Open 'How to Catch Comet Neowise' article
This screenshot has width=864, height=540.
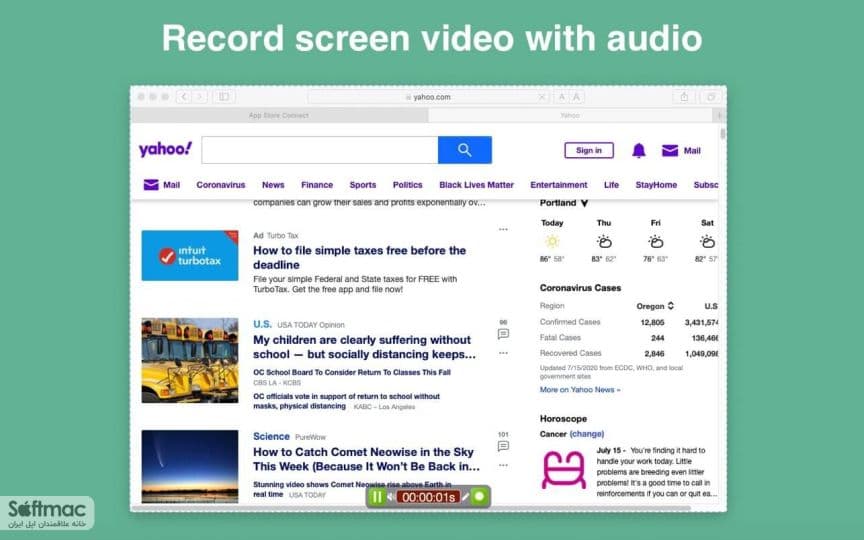coord(366,459)
